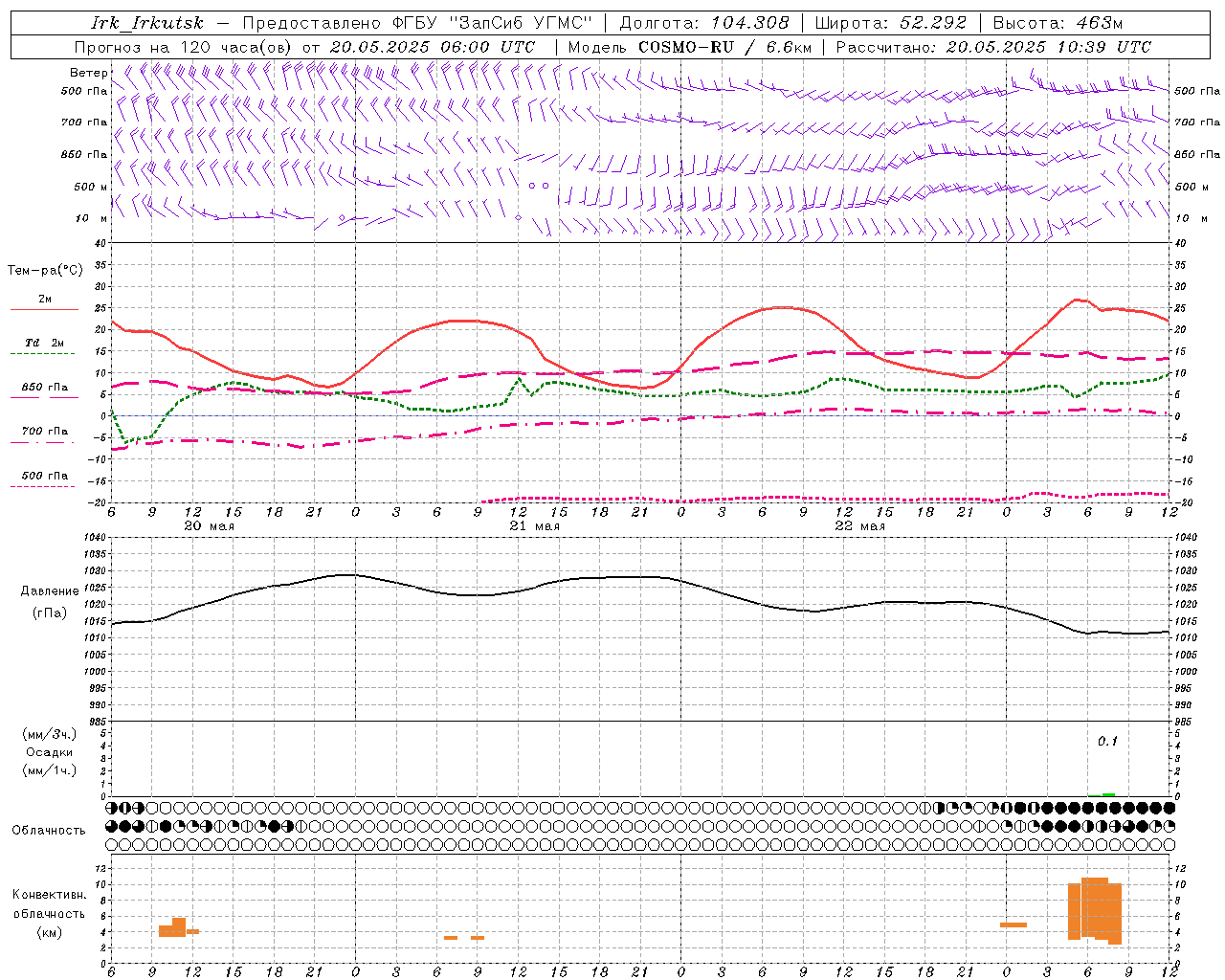Click the longitude value Долгота: 104.308
The height and width of the screenshot is (980, 1225).
coord(704,23)
